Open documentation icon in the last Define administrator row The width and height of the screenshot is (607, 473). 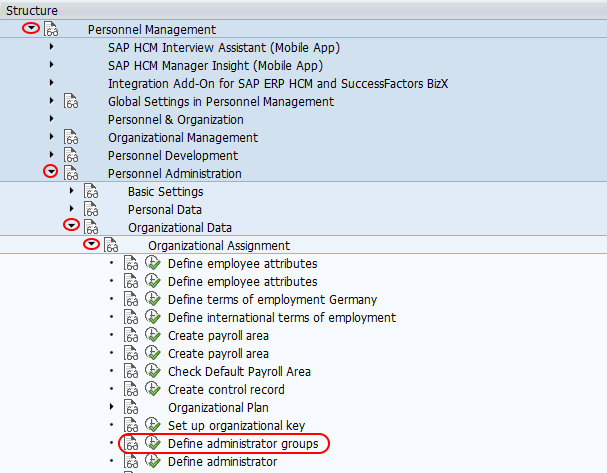click(x=131, y=461)
